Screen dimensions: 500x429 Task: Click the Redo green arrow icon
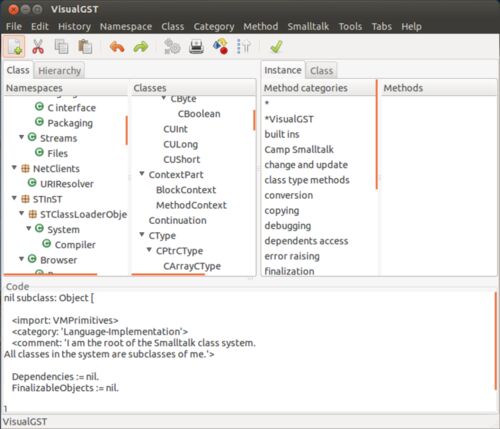pos(141,47)
